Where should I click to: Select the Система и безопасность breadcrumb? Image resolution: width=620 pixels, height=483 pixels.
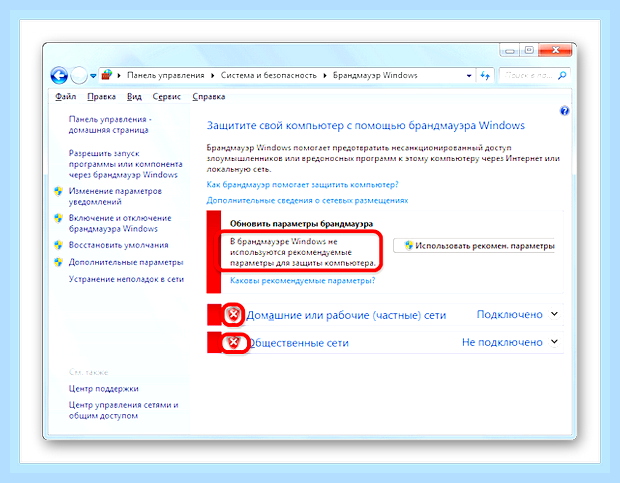[x=268, y=75]
